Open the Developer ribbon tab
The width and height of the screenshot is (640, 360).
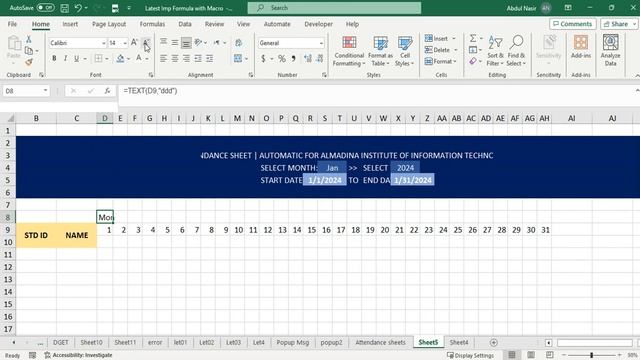(x=318, y=24)
